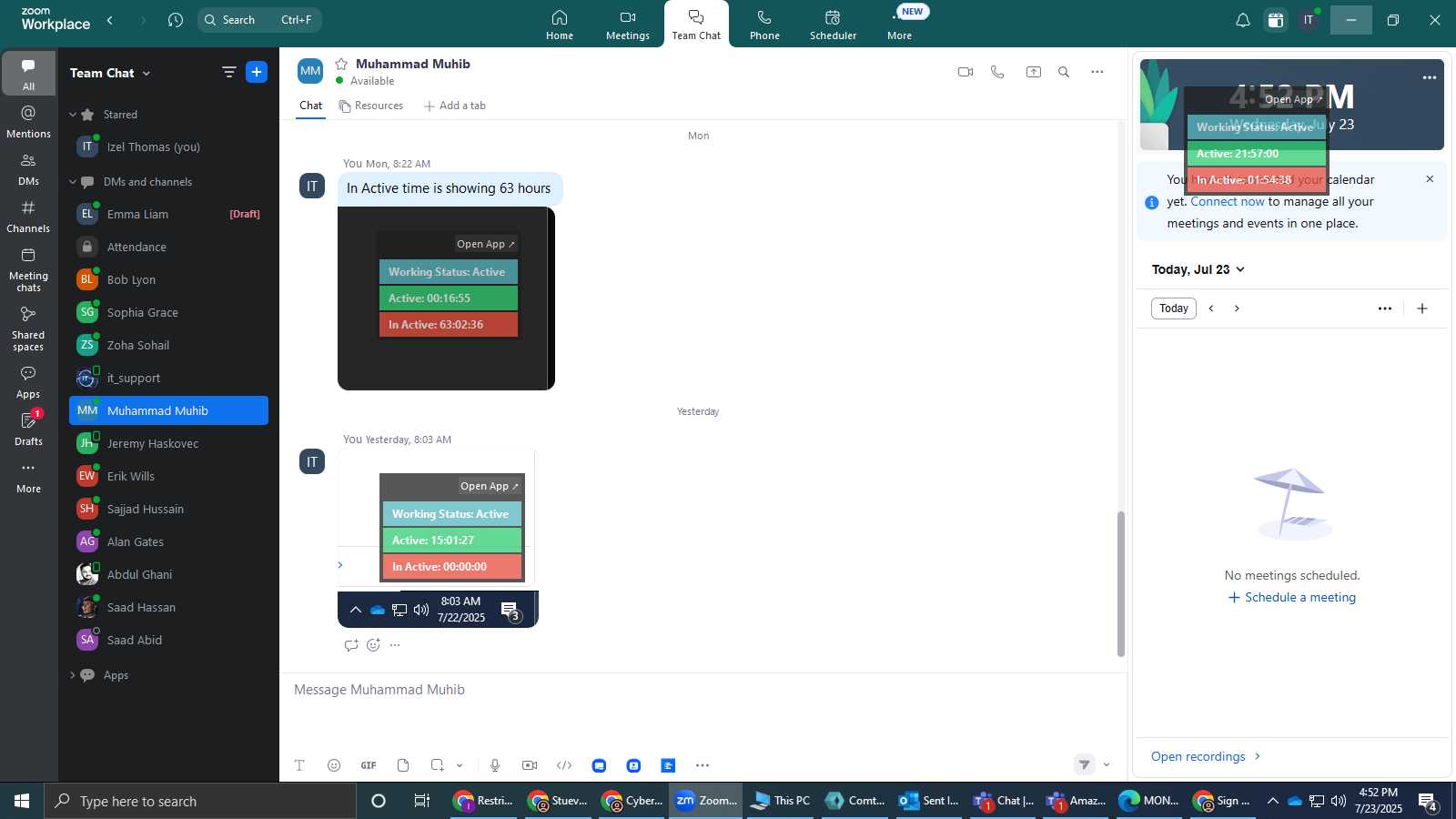1456x819 pixels.
Task: Open Meeting chats in the left sidebar
Action: [x=28, y=268]
